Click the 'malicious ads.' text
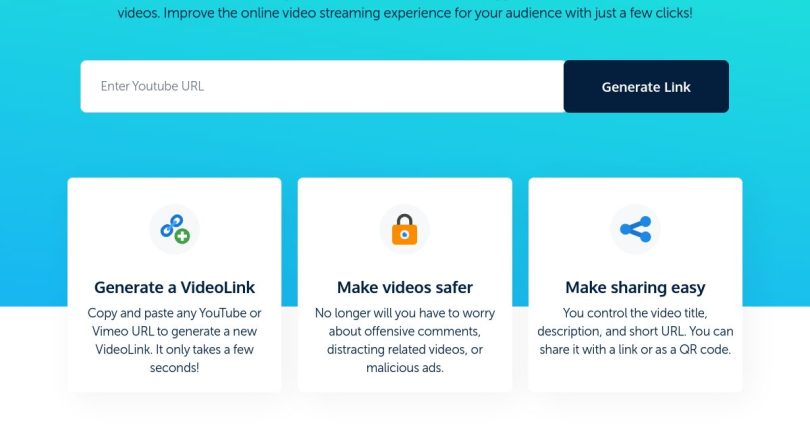The width and height of the screenshot is (810, 424). coord(404,368)
